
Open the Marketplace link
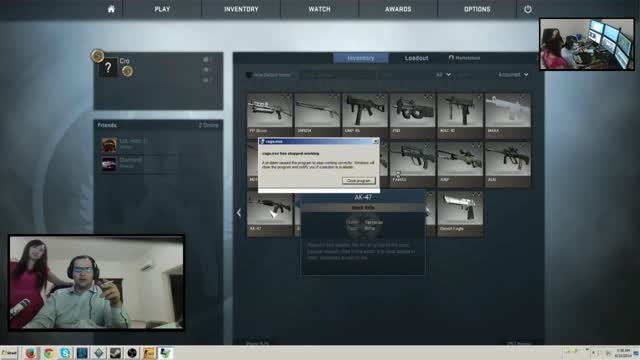[x=464, y=58]
